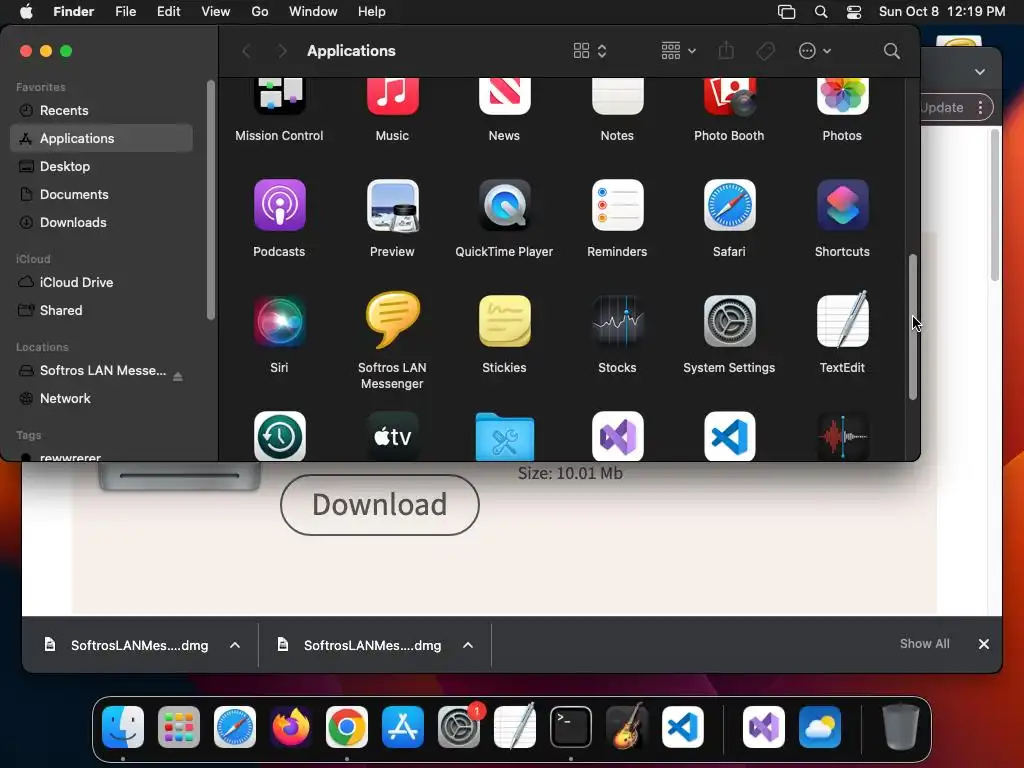Select the Notes app icon
1024x768 pixels.
pyautogui.click(x=617, y=96)
